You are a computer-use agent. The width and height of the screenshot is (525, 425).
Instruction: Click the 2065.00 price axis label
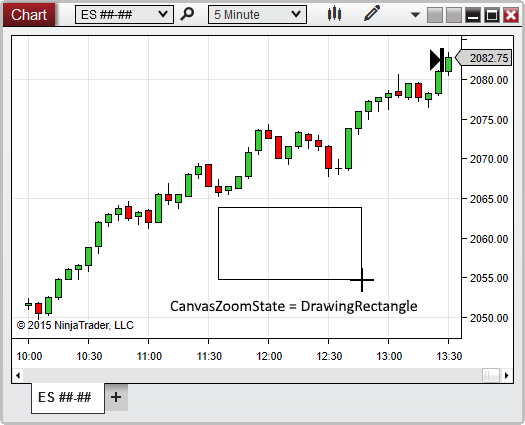(489, 199)
